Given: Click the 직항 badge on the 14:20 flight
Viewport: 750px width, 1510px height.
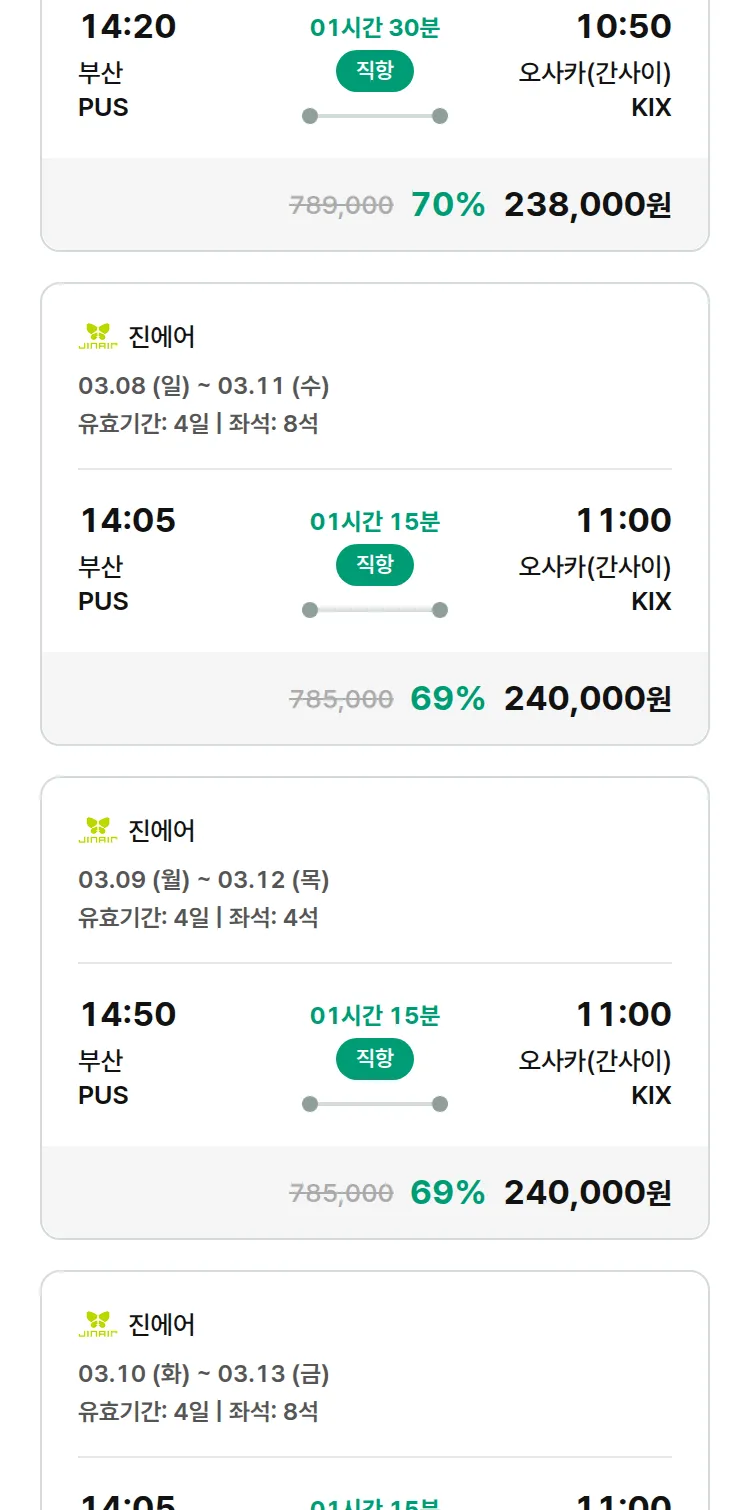Looking at the screenshot, I should coord(375,71).
